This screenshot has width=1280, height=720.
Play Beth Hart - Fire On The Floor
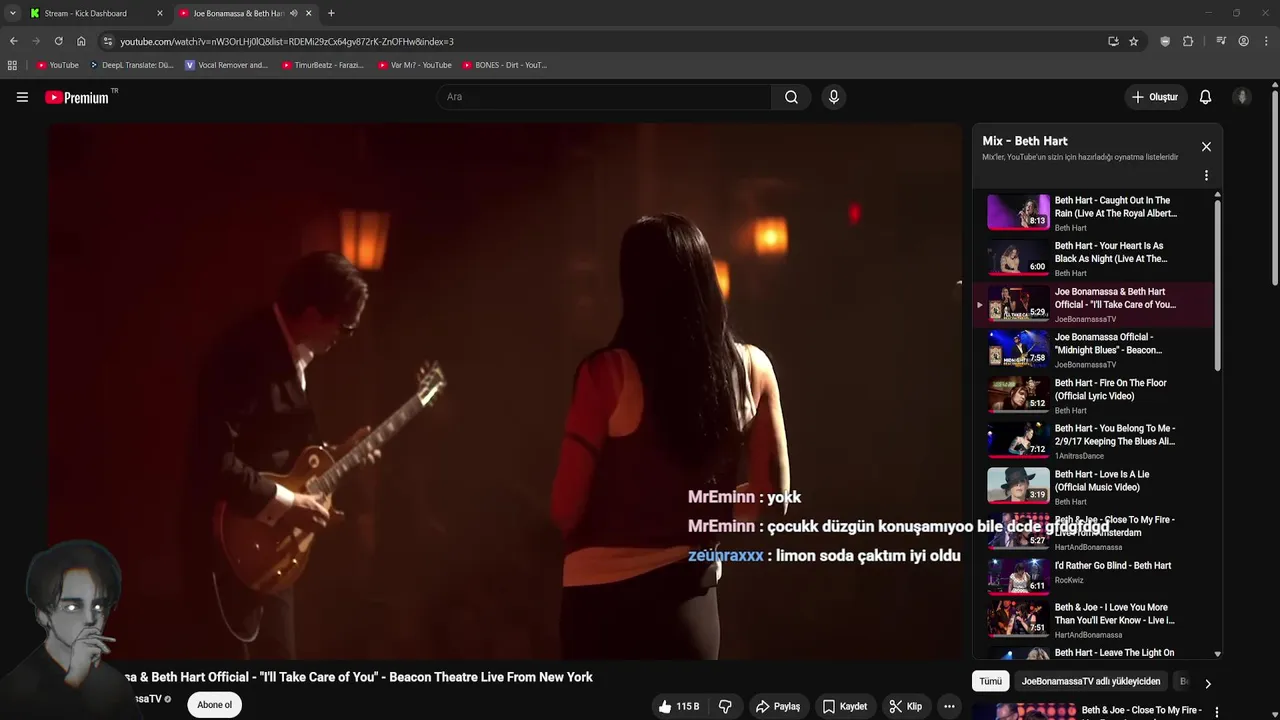click(x=1095, y=396)
